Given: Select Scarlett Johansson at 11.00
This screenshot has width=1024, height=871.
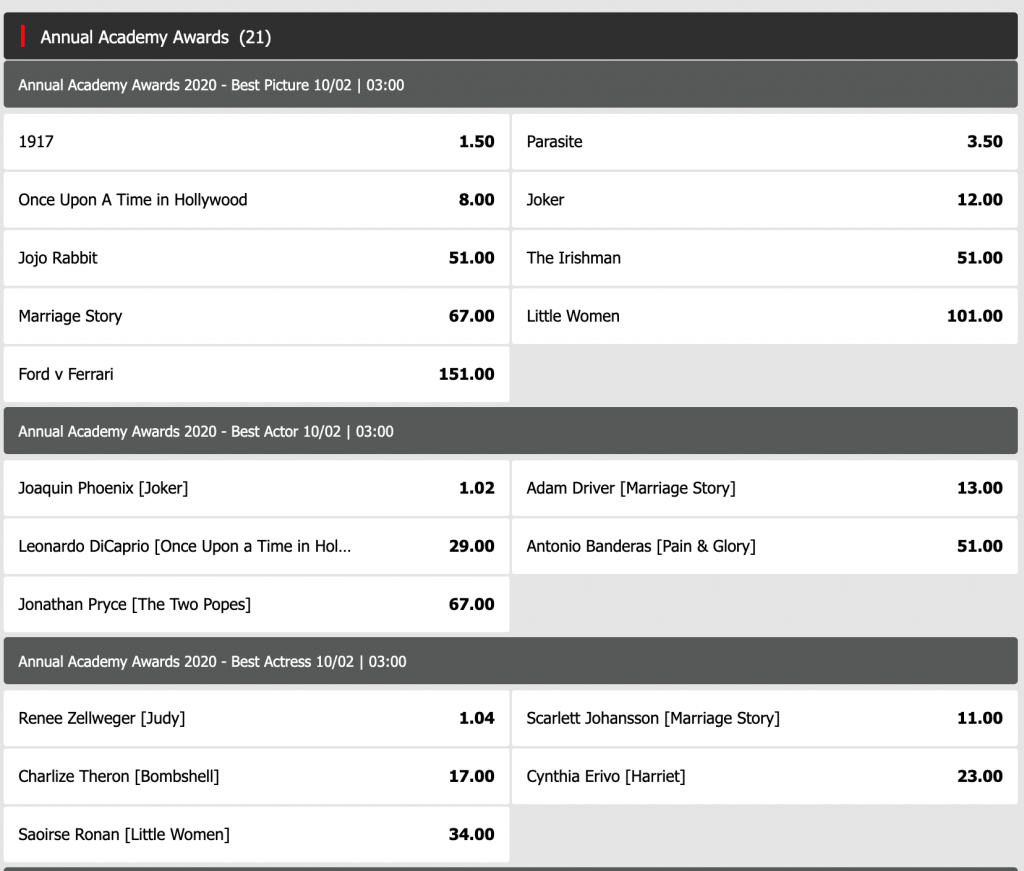Looking at the screenshot, I should click(764, 718).
